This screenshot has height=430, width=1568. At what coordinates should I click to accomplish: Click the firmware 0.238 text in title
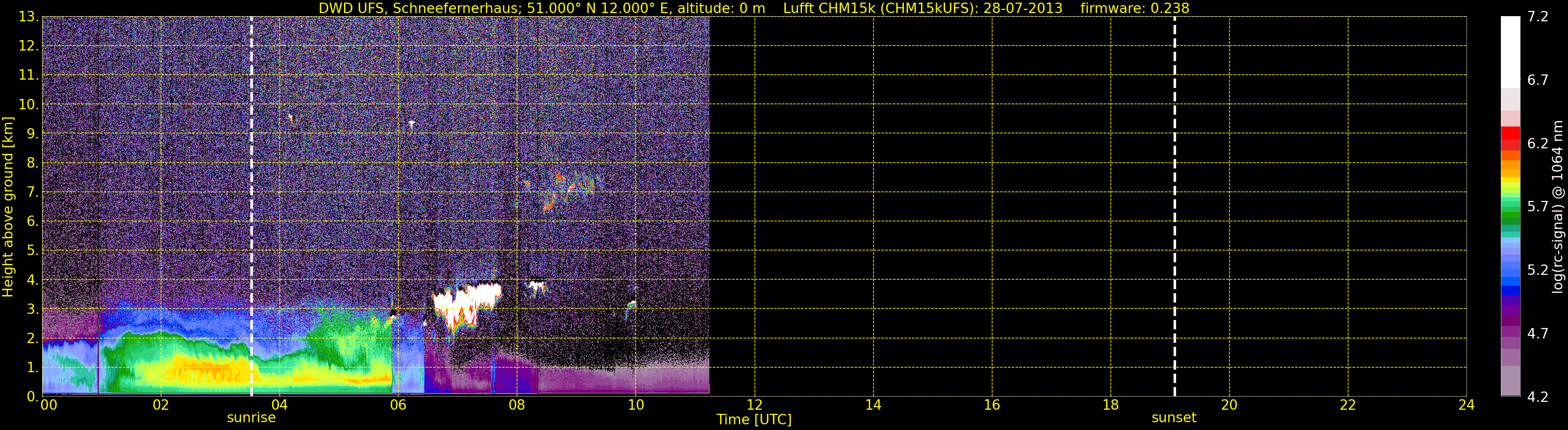coord(1134,8)
